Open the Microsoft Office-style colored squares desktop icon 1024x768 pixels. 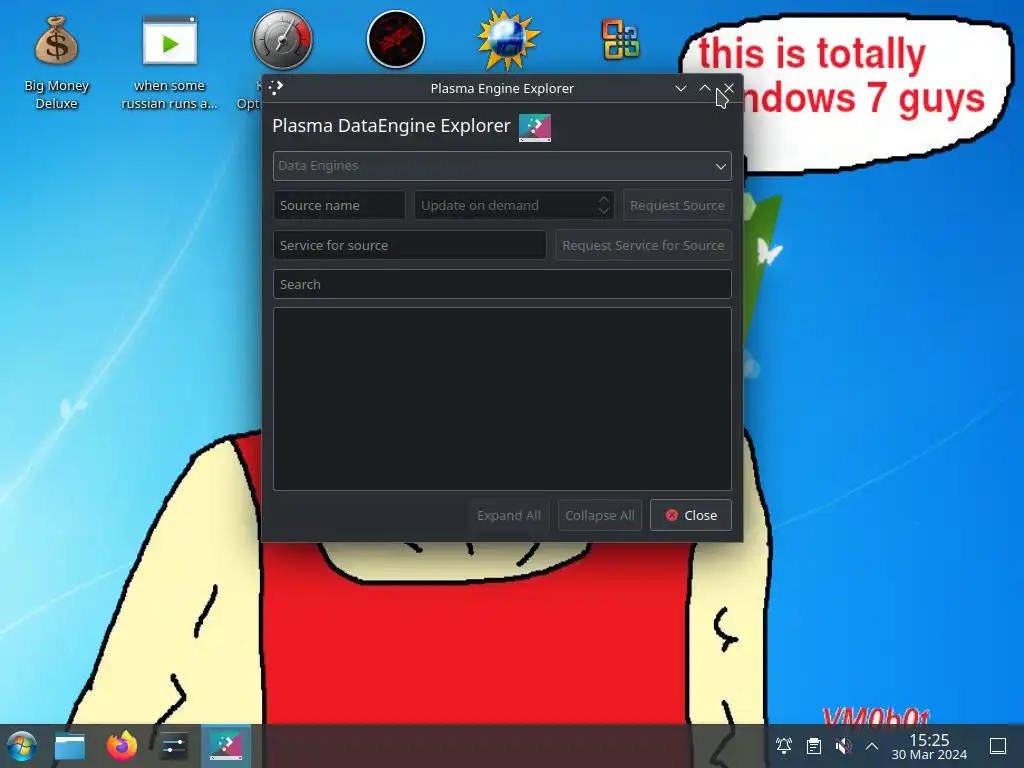(x=620, y=40)
